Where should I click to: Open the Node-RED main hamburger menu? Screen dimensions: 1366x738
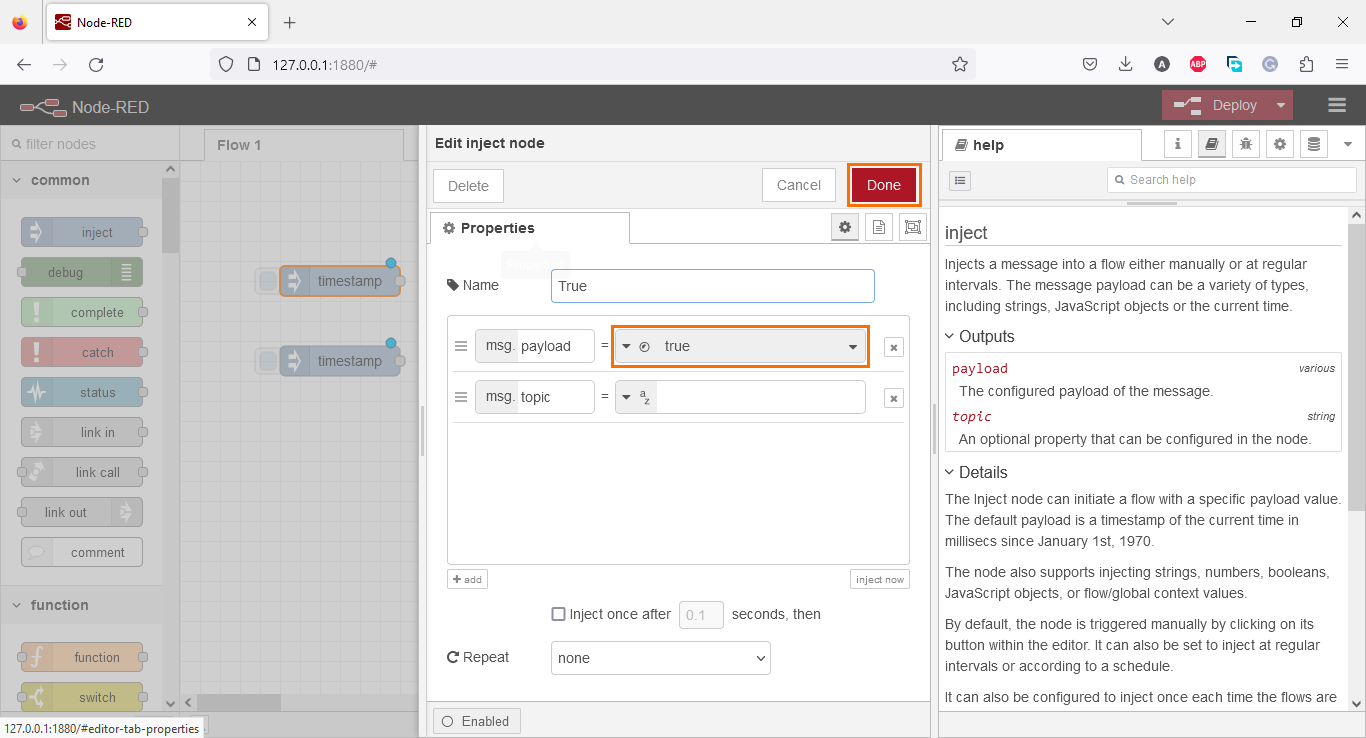pos(1337,105)
